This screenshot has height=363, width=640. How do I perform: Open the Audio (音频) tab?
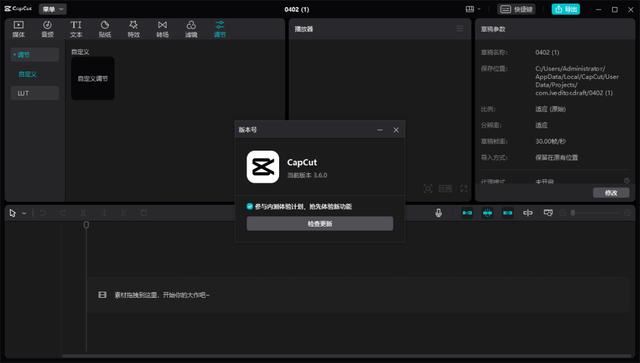click(47, 29)
